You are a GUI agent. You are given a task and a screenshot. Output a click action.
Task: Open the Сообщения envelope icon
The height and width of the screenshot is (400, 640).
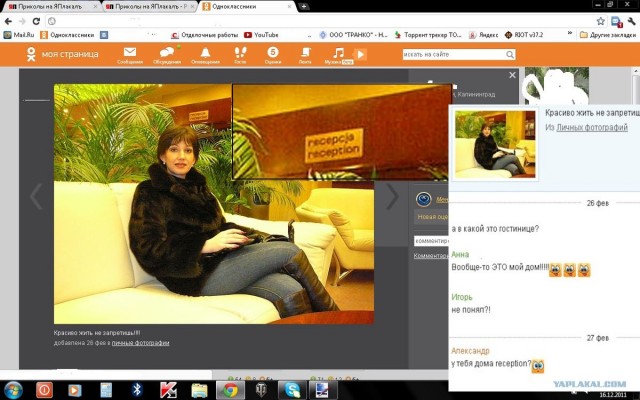click(x=130, y=53)
